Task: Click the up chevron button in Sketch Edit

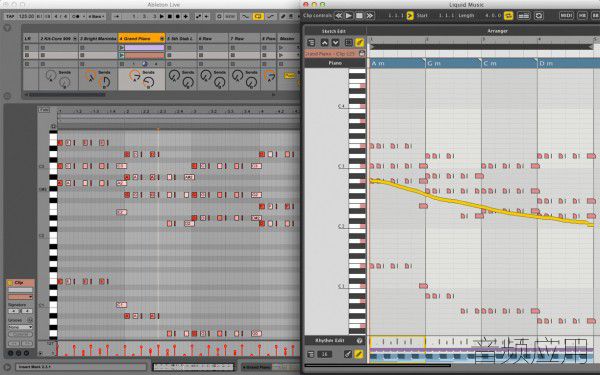Action: pos(324,42)
